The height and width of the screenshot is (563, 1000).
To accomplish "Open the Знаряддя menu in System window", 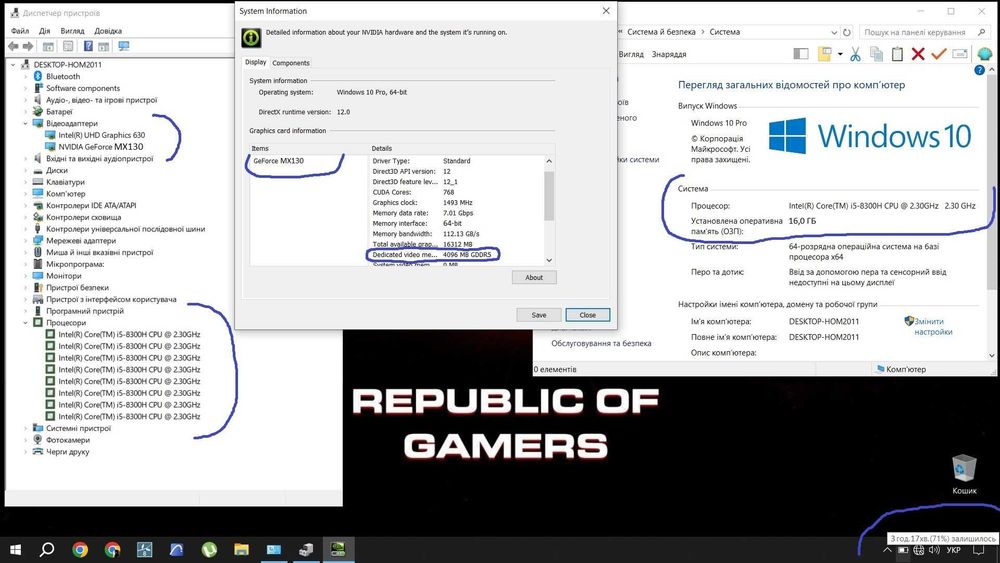I will 669,54.
